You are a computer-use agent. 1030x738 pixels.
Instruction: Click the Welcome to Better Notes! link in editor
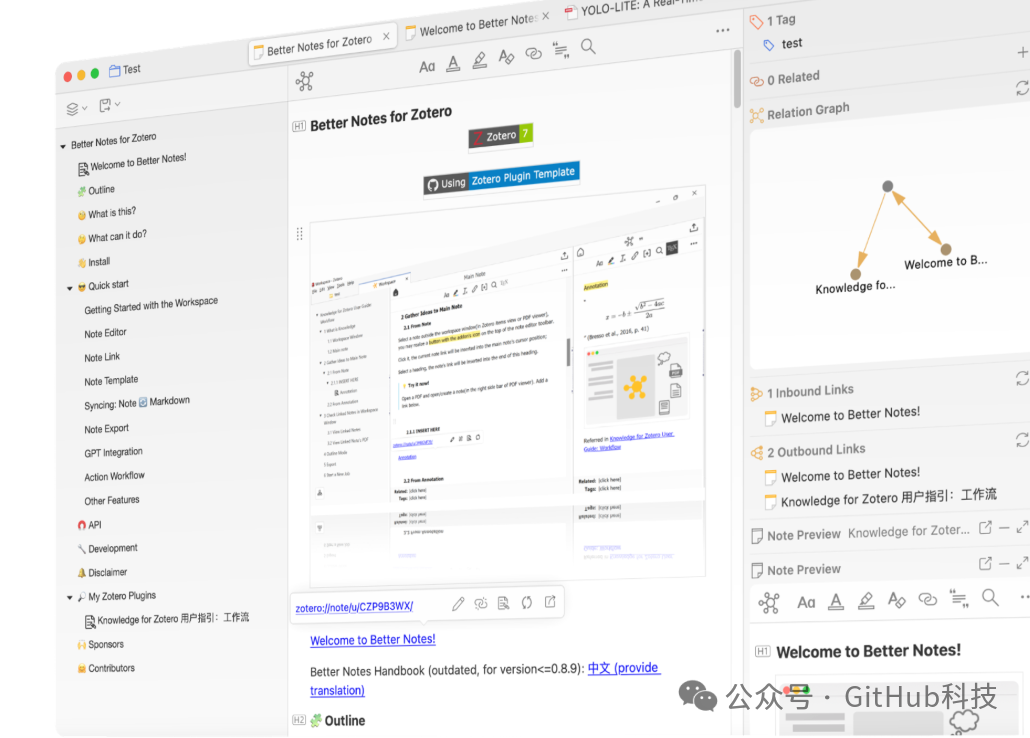coord(372,640)
